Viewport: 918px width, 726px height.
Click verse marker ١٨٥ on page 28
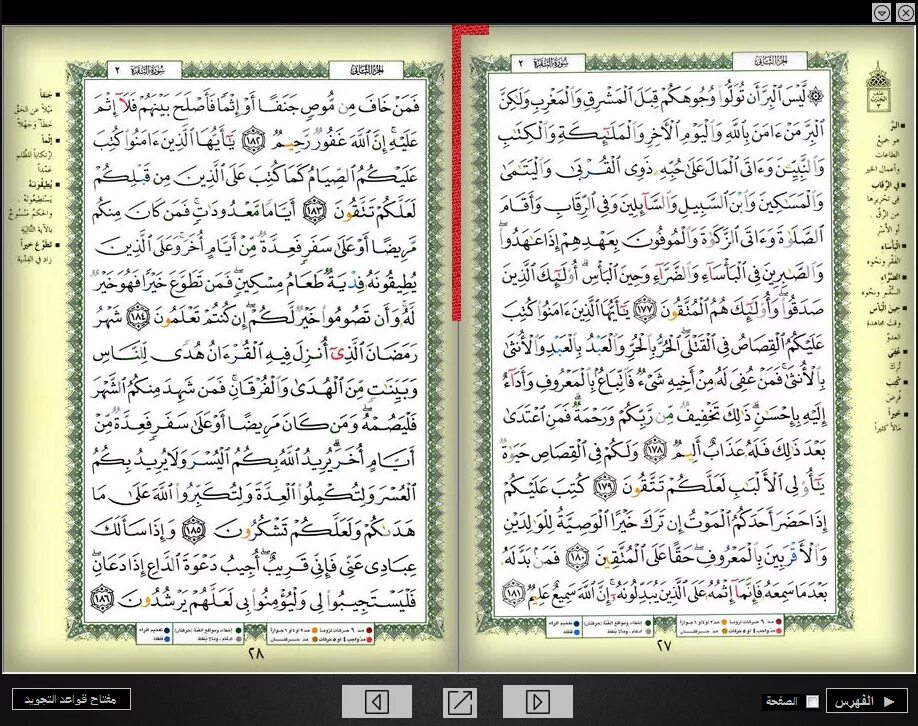pyautogui.click(x=193, y=530)
